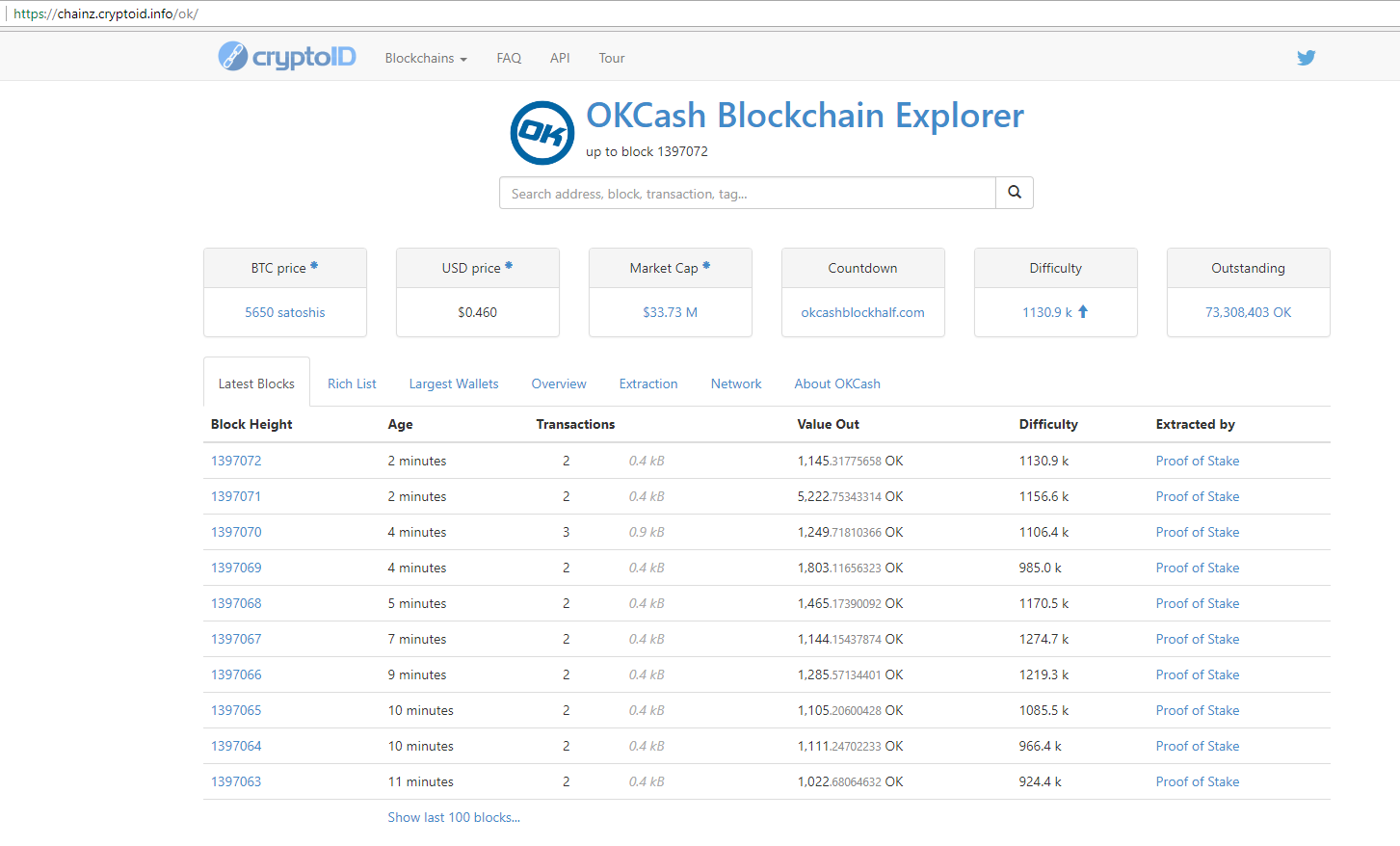Open the Twitter bird icon
The image size is (1400, 846).
pos(1306,58)
